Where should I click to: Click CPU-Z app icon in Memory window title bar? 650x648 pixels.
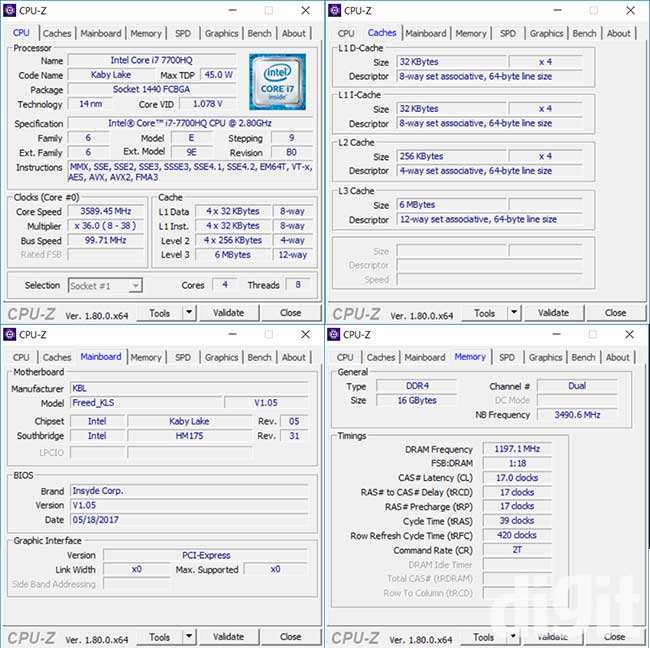[x=334, y=334]
